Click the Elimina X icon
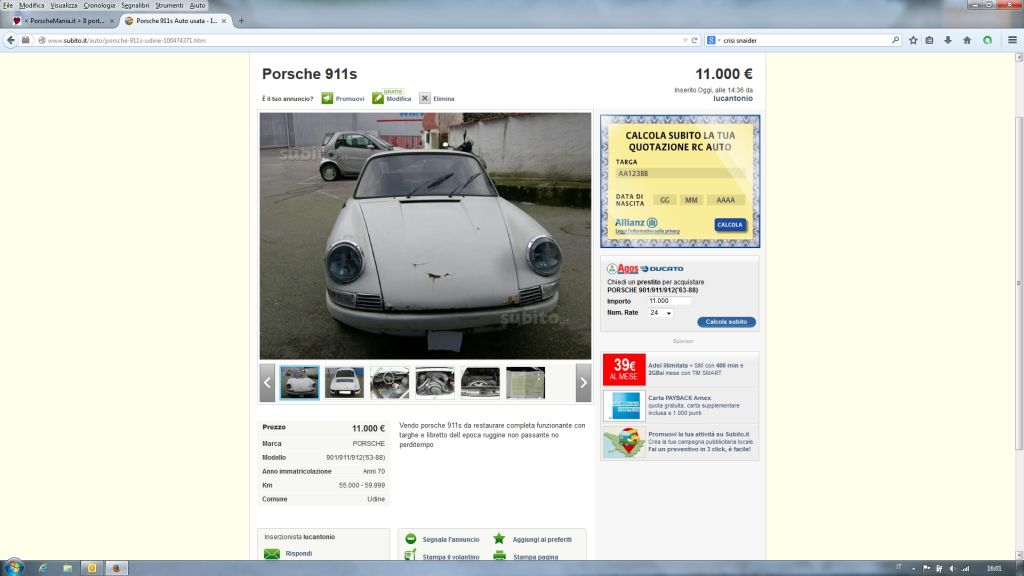The width and height of the screenshot is (1024, 576). click(424, 98)
